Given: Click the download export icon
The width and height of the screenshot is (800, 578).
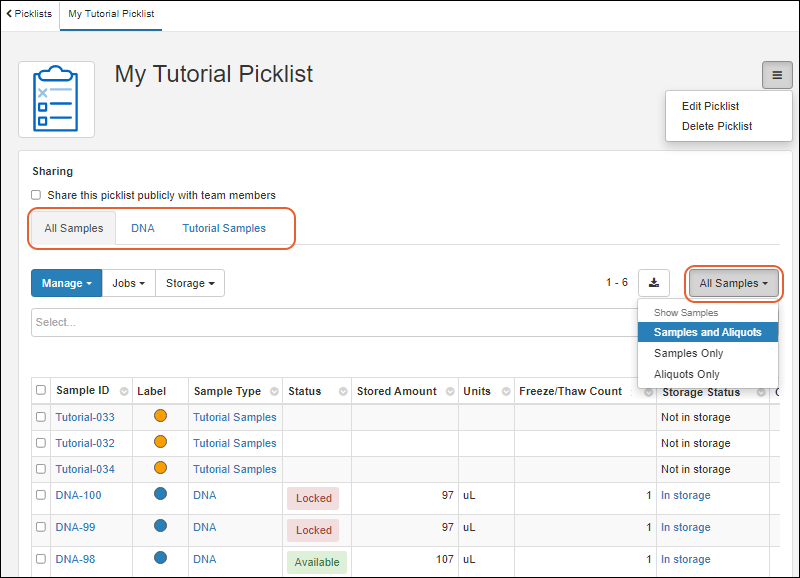Looking at the screenshot, I should pyautogui.click(x=654, y=283).
